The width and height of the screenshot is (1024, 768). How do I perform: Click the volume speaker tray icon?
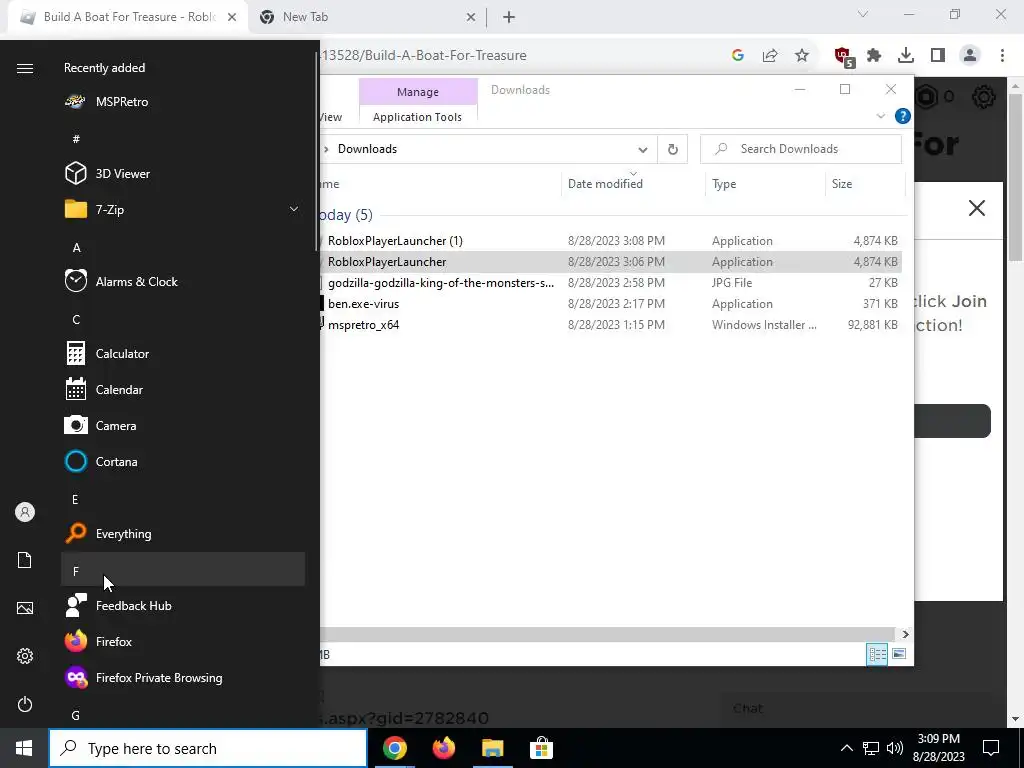[895, 748]
